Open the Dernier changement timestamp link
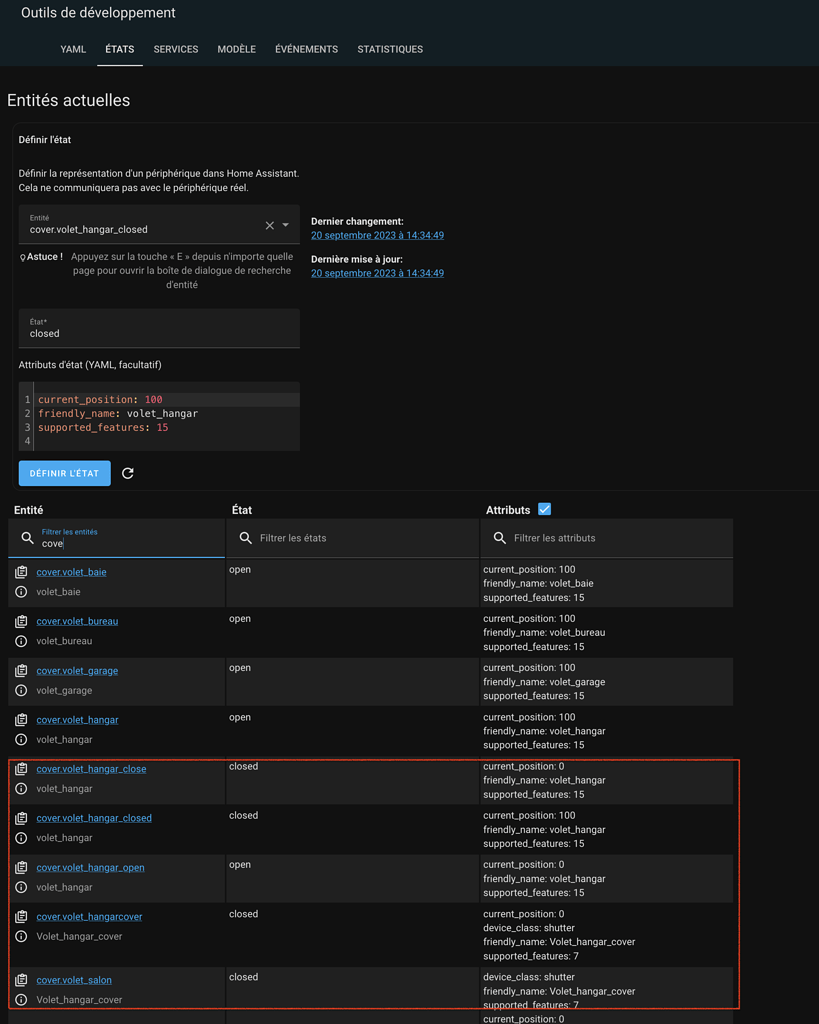The width and height of the screenshot is (819, 1024). 377,235
